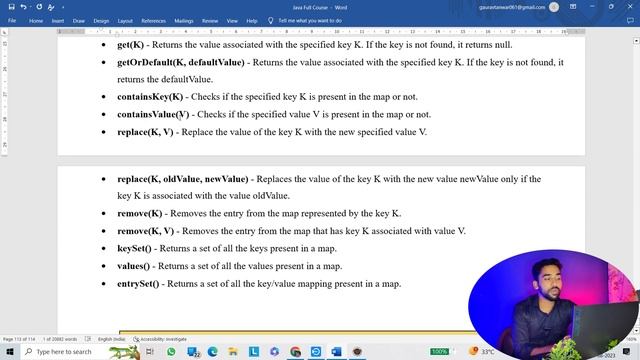The image size is (640, 360).
Task: Click the 'Tell me what you want to do' box
Action: point(310,21)
